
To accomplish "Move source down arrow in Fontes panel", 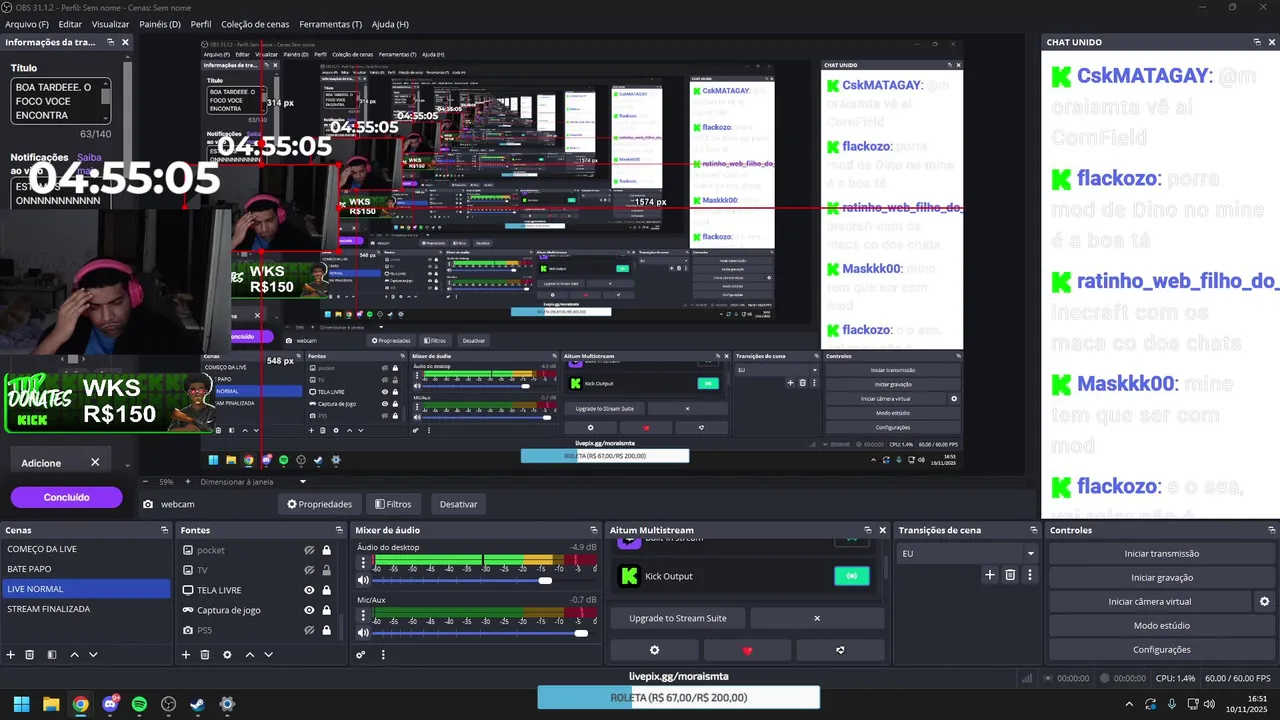I will (268, 655).
